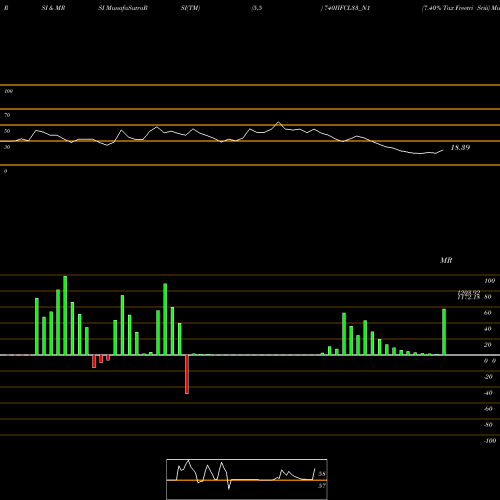Click the '740HFCL33_N1' symbol label
The width and height of the screenshot is (500, 500).
[347, 8]
